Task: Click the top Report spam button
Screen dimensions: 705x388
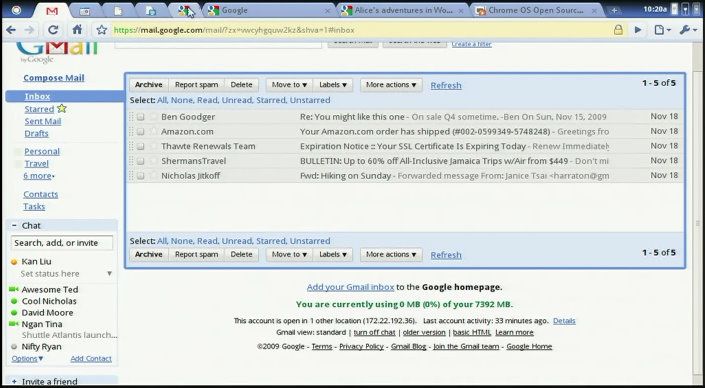Action: [x=196, y=85]
